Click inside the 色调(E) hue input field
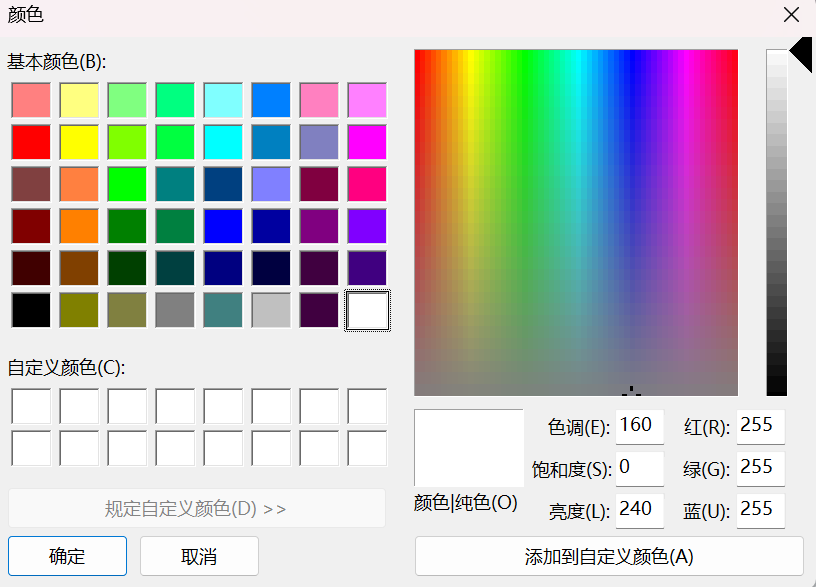The width and height of the screenshot is (816, 587). (639, 426)
